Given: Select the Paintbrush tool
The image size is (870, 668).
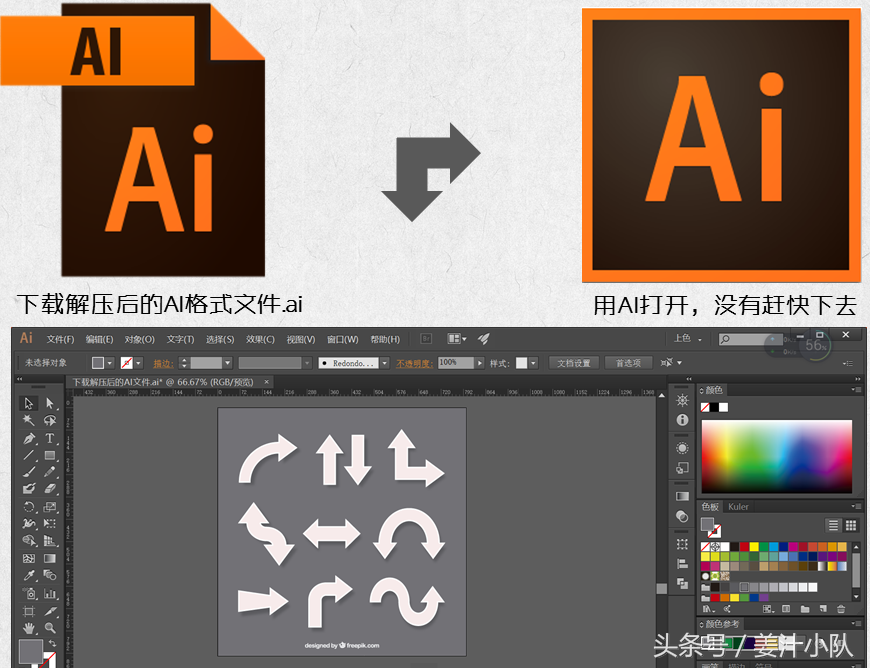Looking at the screenshot, I should click(29, 472).
